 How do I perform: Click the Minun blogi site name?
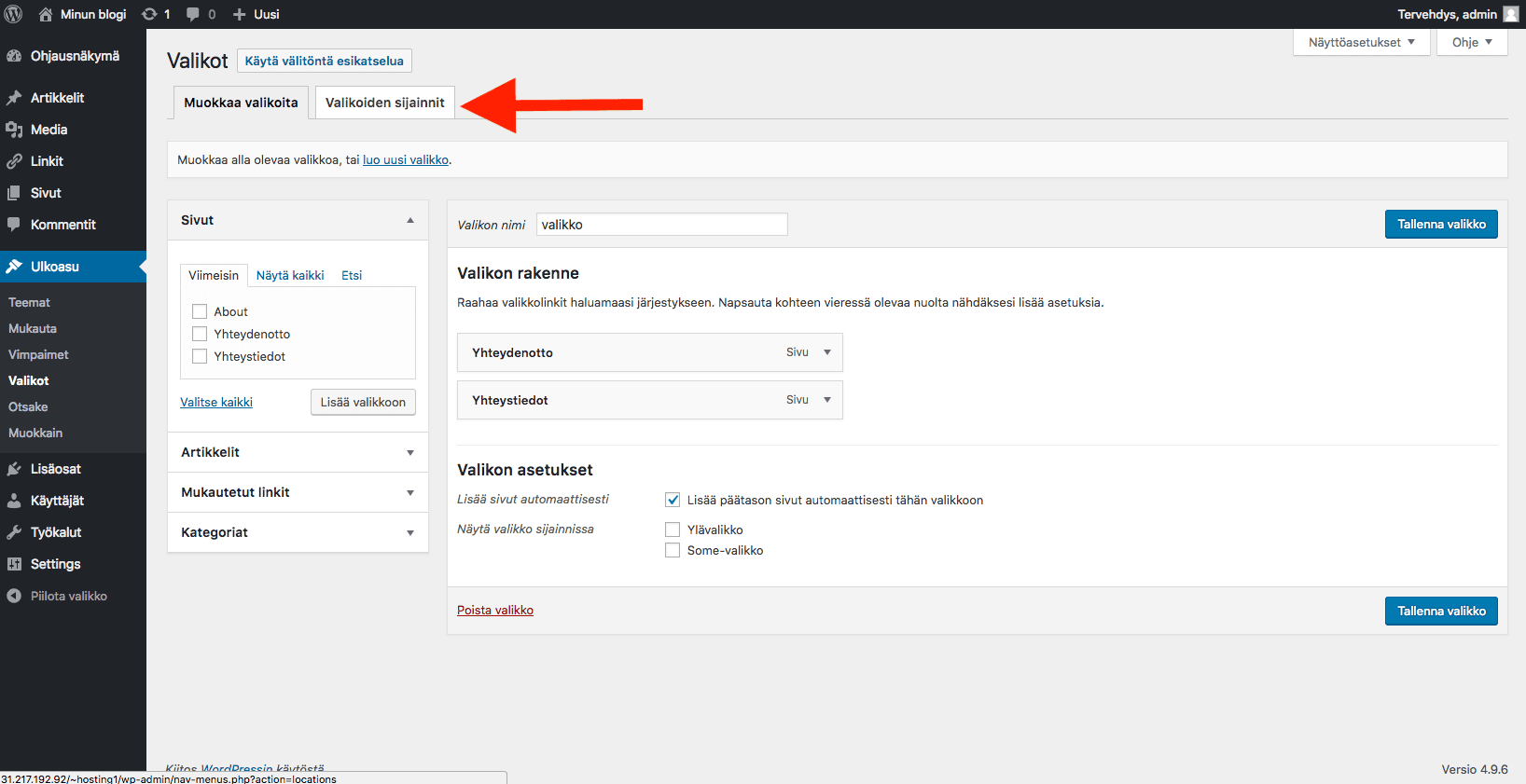click(x=93, y=14)
